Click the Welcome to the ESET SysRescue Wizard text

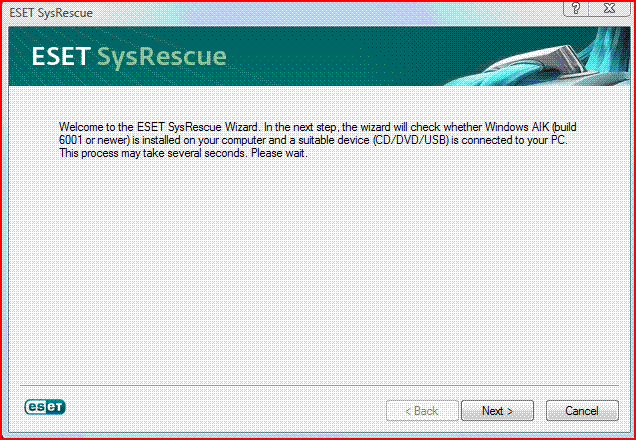click(x=158, y=127)
